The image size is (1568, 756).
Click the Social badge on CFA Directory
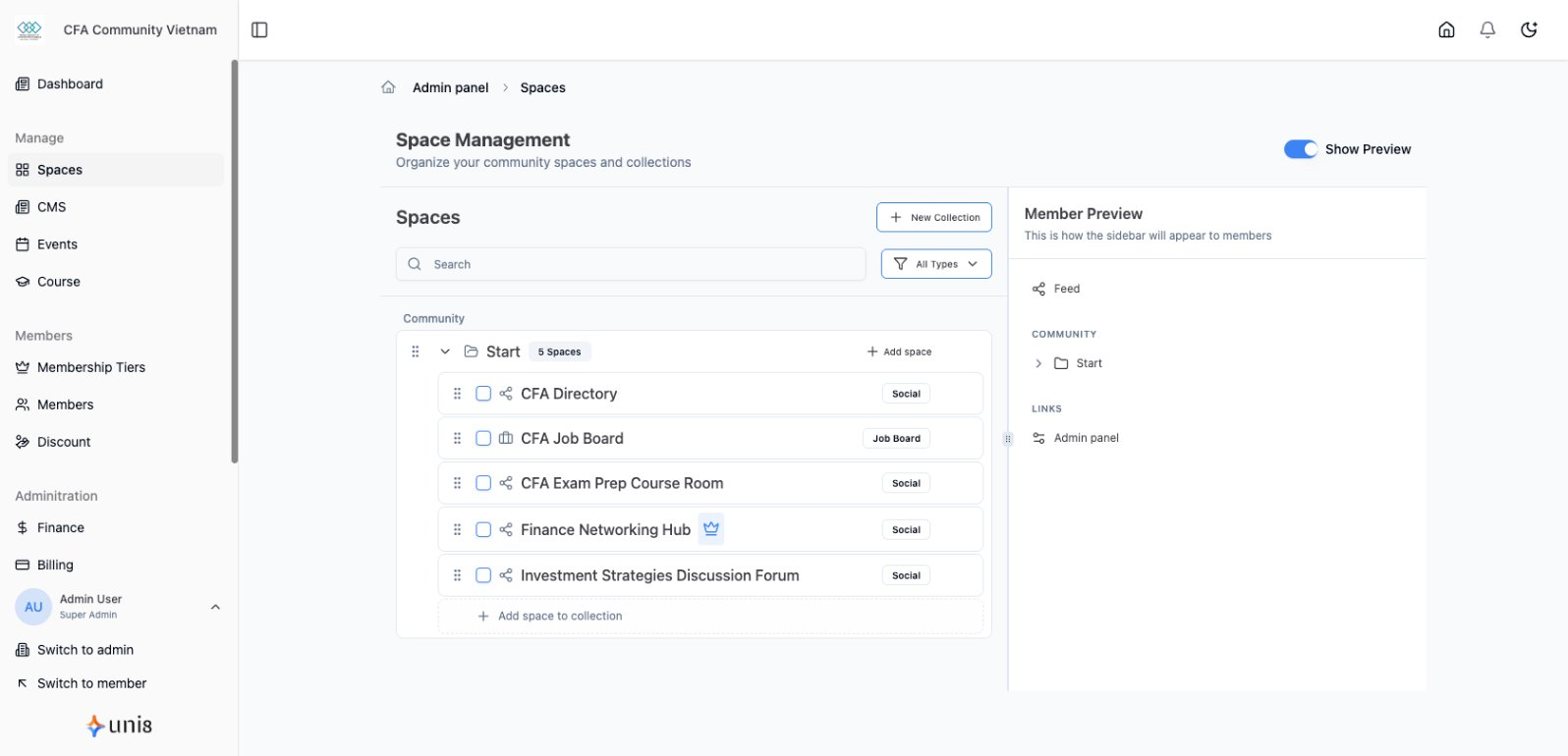[906, 394]
